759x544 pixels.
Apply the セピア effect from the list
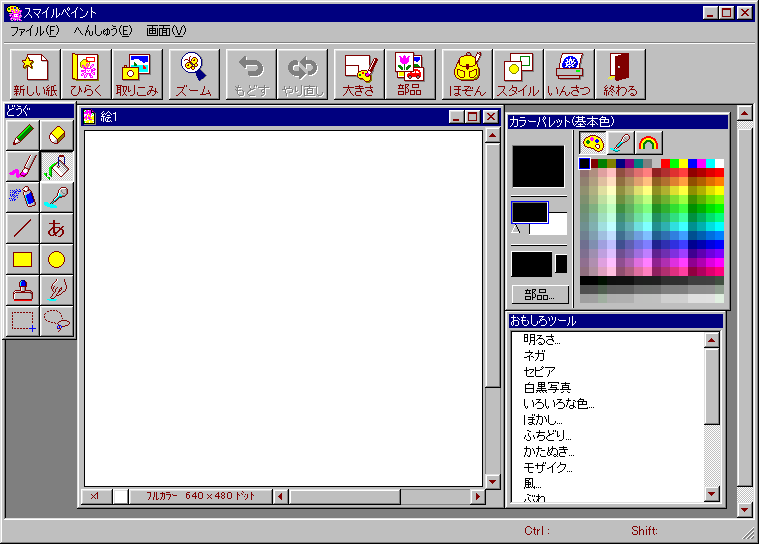pos(539,371)
